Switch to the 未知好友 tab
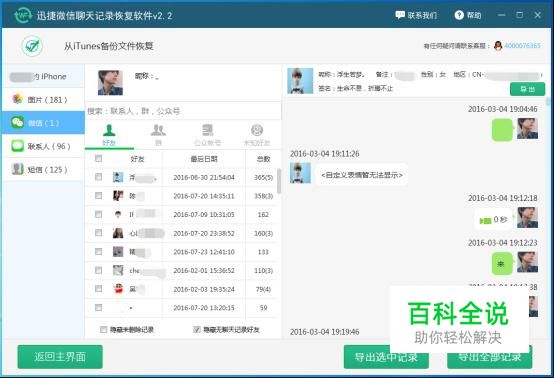This screenshot has width=554, height=378. 257,135
